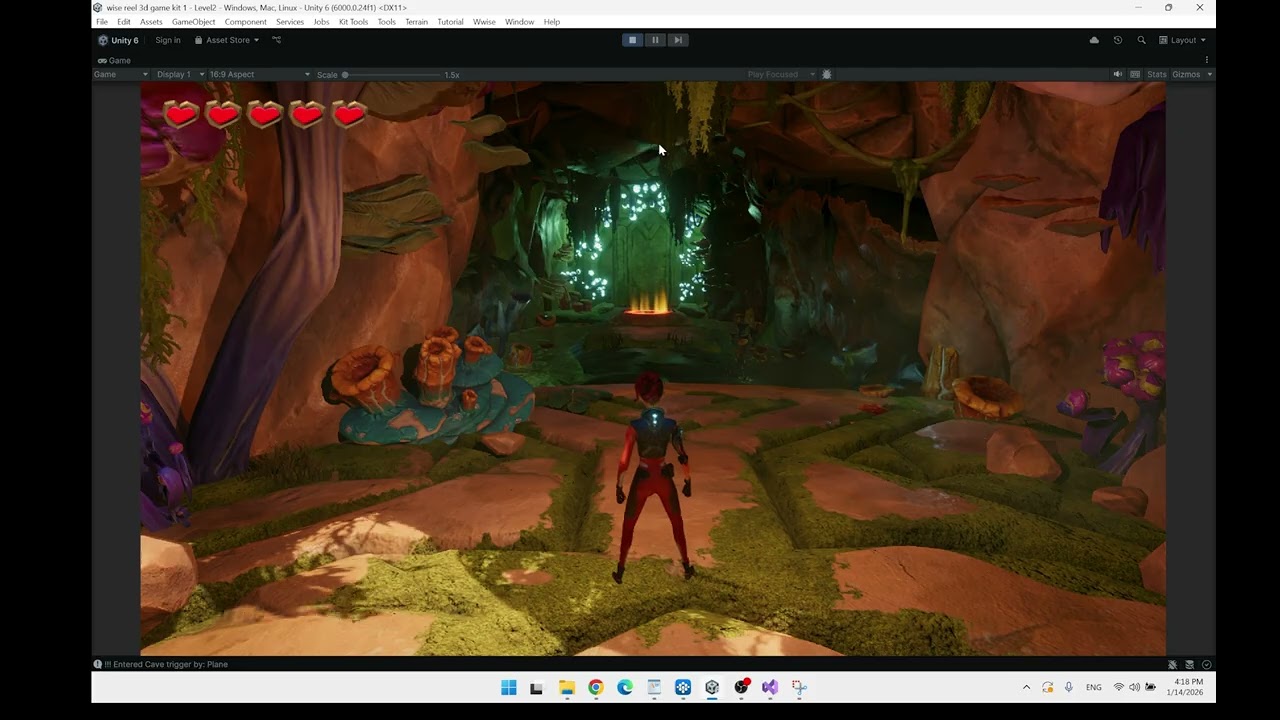Open the Undo History icon
The image size is (1280, 720).
[x=1118, y=40]
